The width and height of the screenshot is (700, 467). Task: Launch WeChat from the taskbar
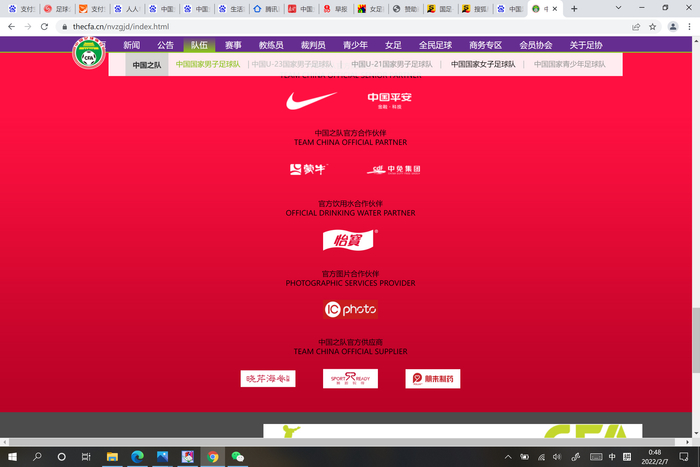238,457
